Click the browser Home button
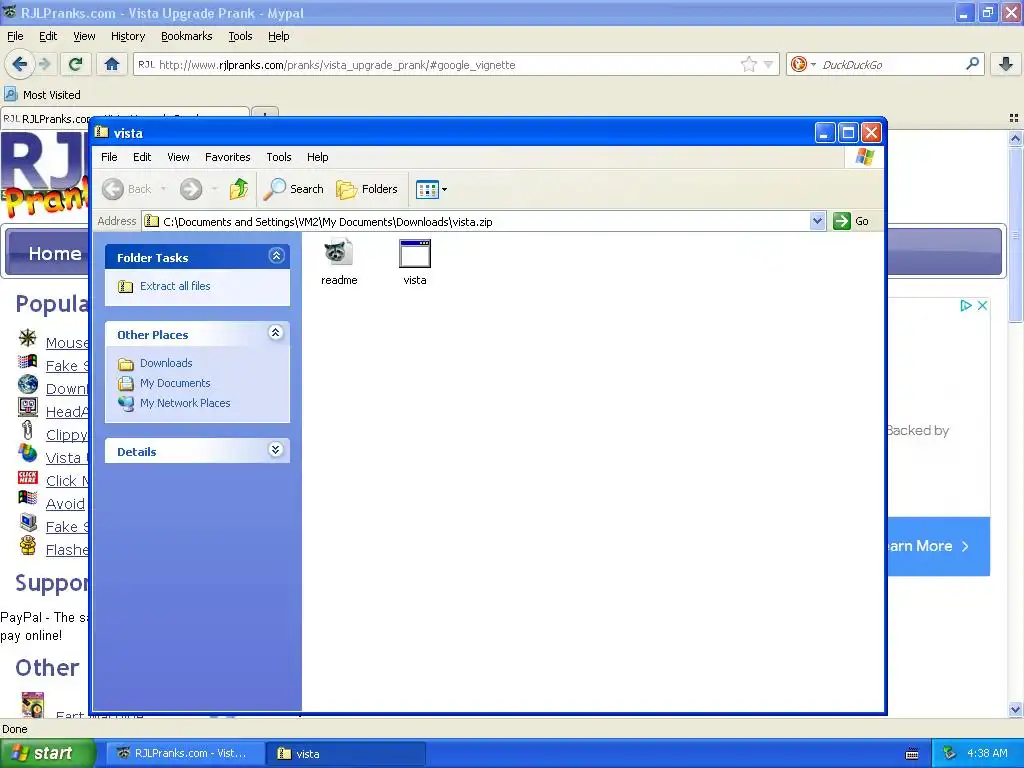The width and height of the screenshot is (1024, 768). [x=112, y=64]
